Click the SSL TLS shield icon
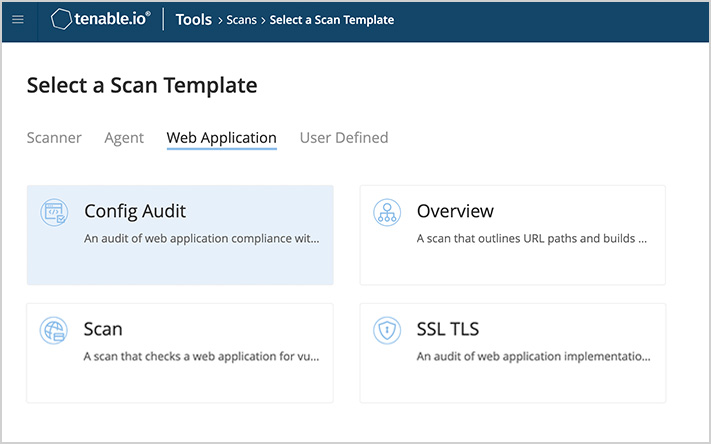Image resolution: width=711 pixels, height=444 pixels. 386,330
